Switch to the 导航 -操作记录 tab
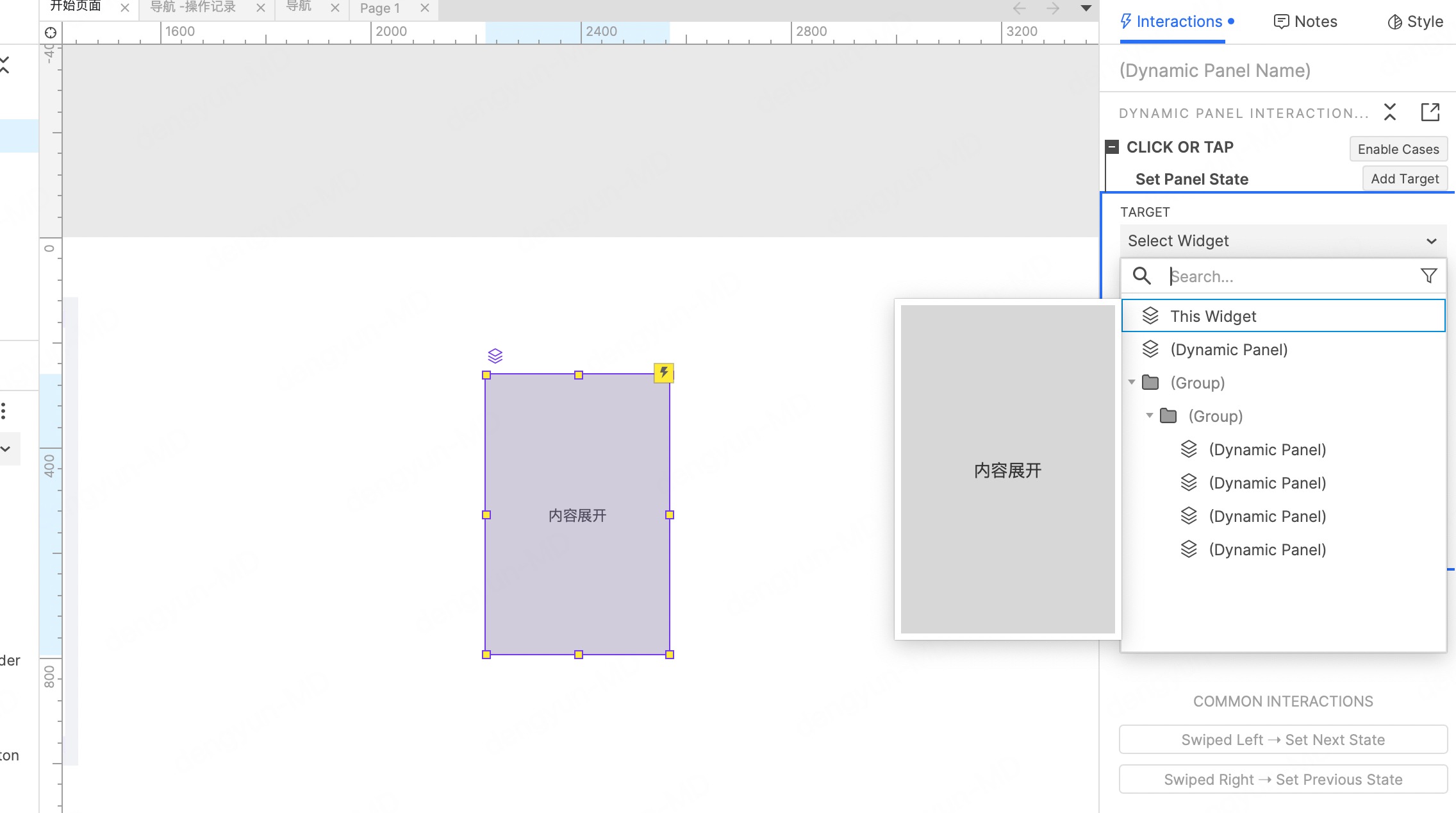This screenshot has height=813, width=1456. coord(193,7)
